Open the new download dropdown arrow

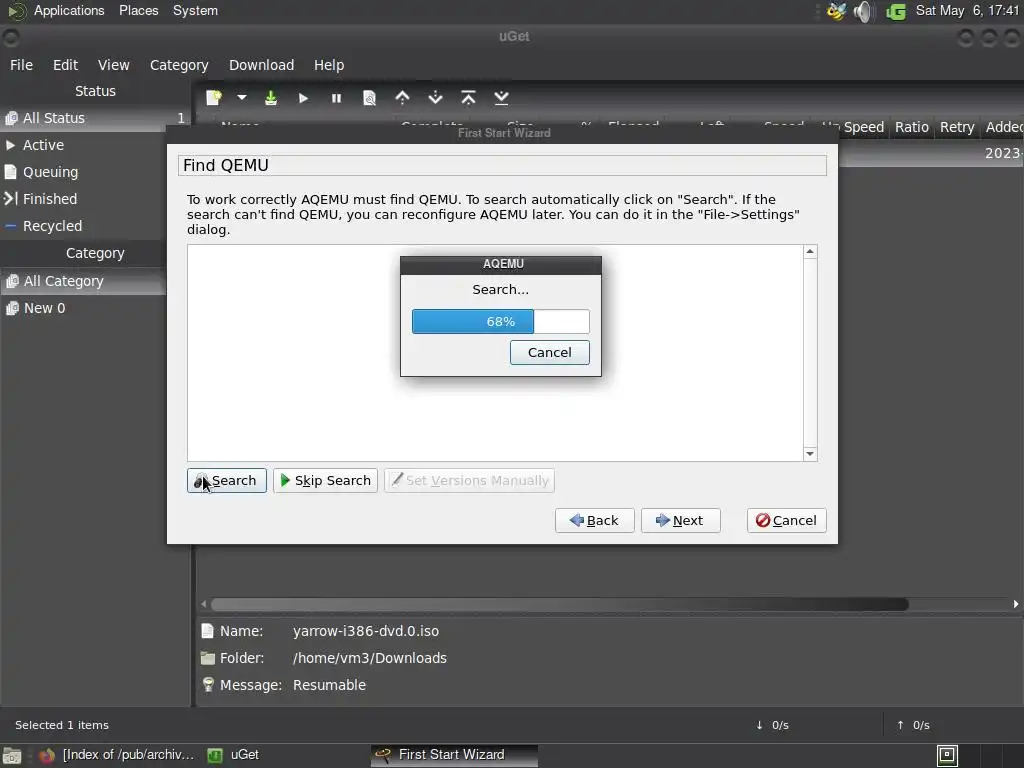[x=242, y=98]
